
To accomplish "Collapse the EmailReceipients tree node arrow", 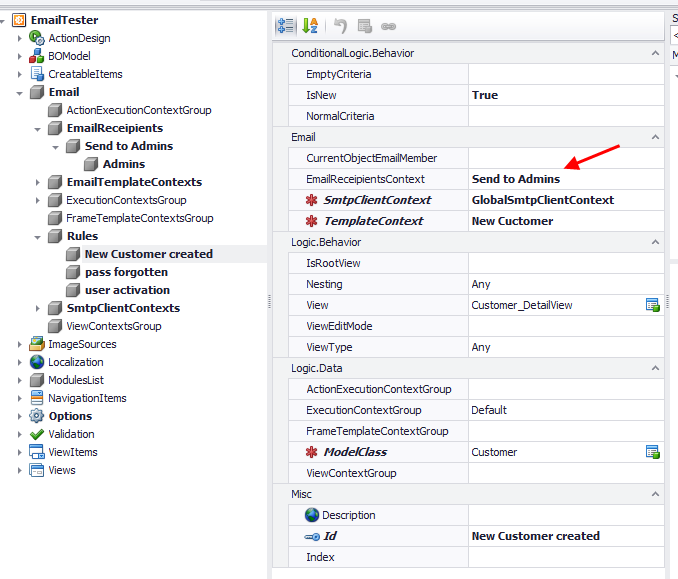I will [38, 129].
